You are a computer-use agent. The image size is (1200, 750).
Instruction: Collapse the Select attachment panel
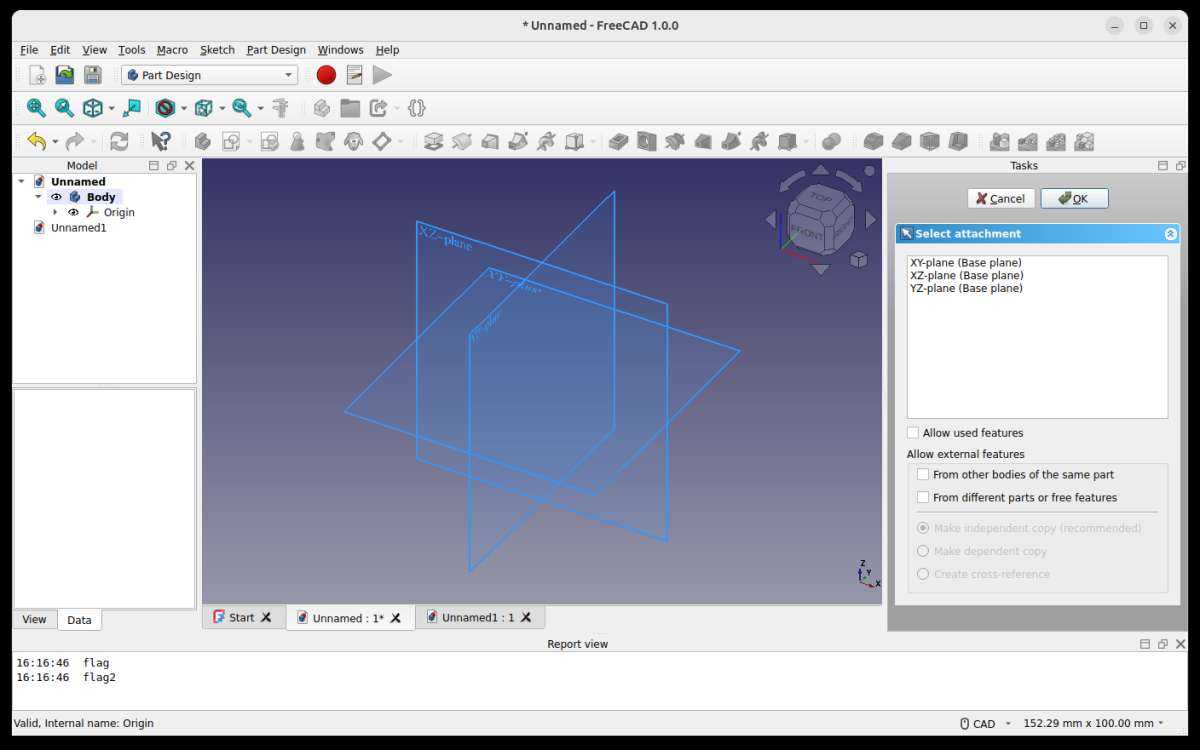(1171, 234)
